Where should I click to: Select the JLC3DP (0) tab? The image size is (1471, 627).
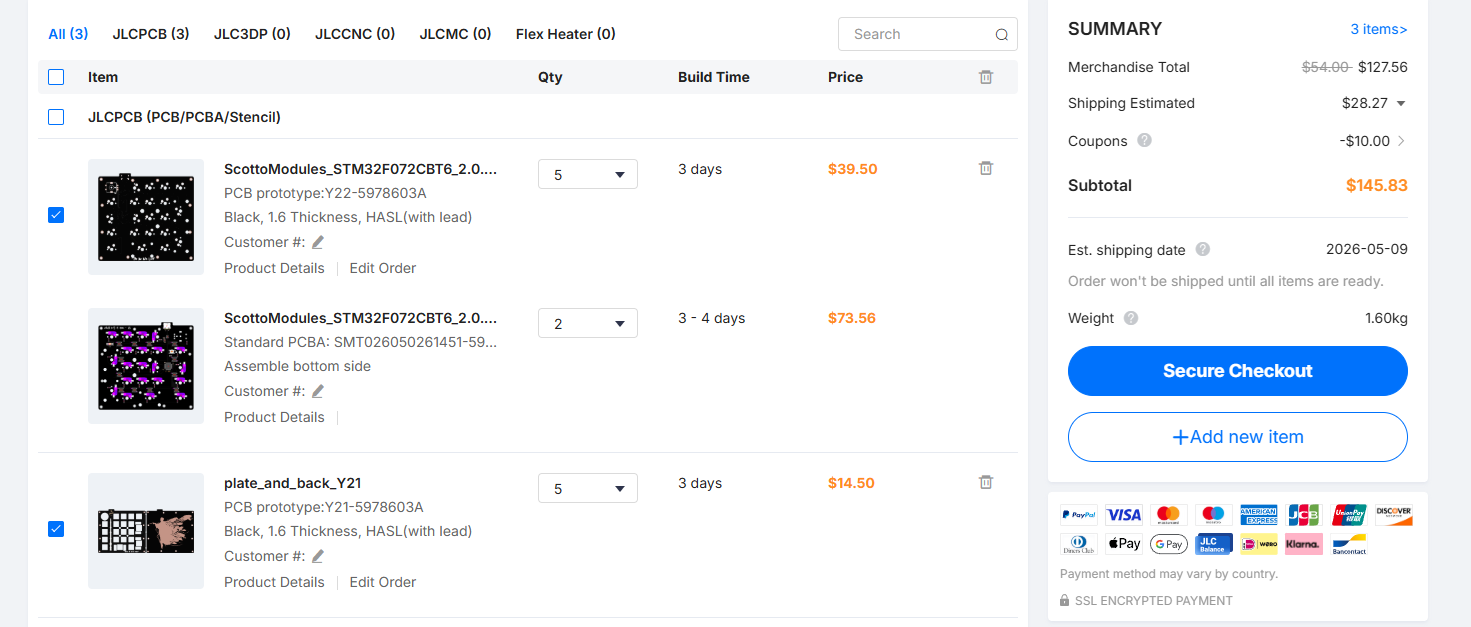pos(252,34)
